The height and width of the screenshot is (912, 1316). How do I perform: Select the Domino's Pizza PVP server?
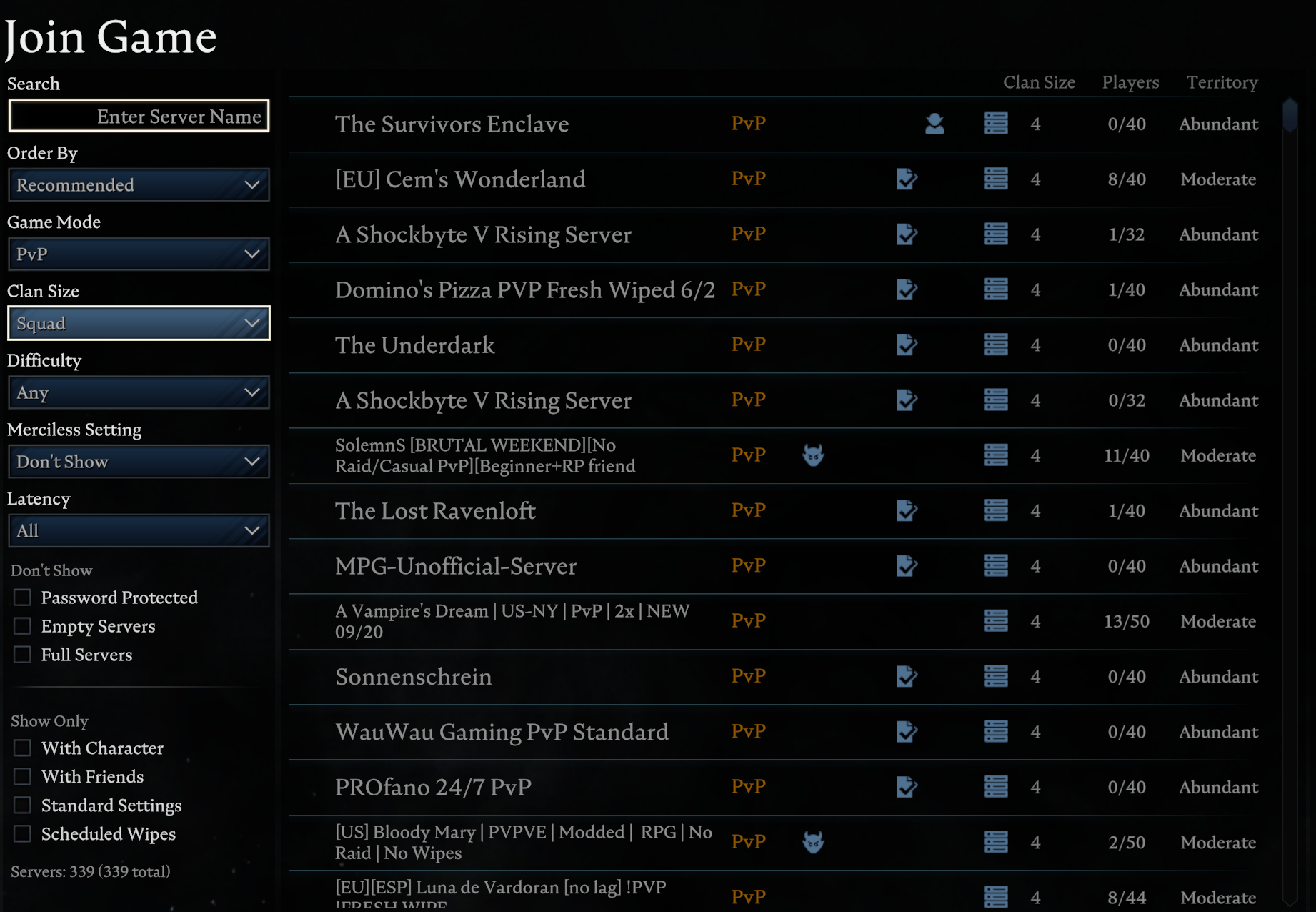[x=524, y=290]
